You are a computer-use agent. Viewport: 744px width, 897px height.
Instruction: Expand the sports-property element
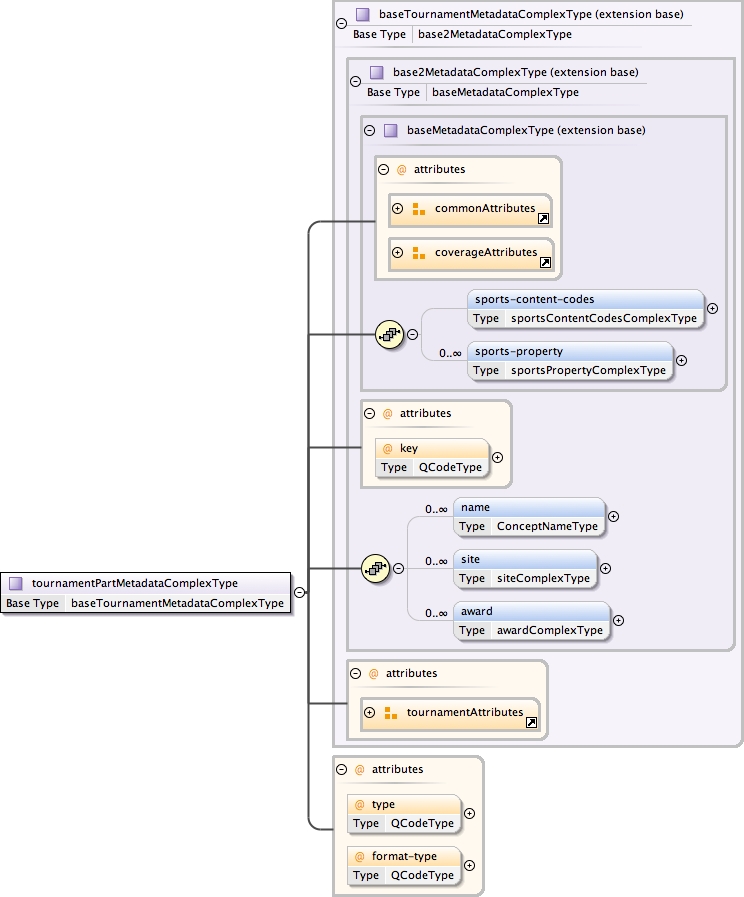pos(681,360)
